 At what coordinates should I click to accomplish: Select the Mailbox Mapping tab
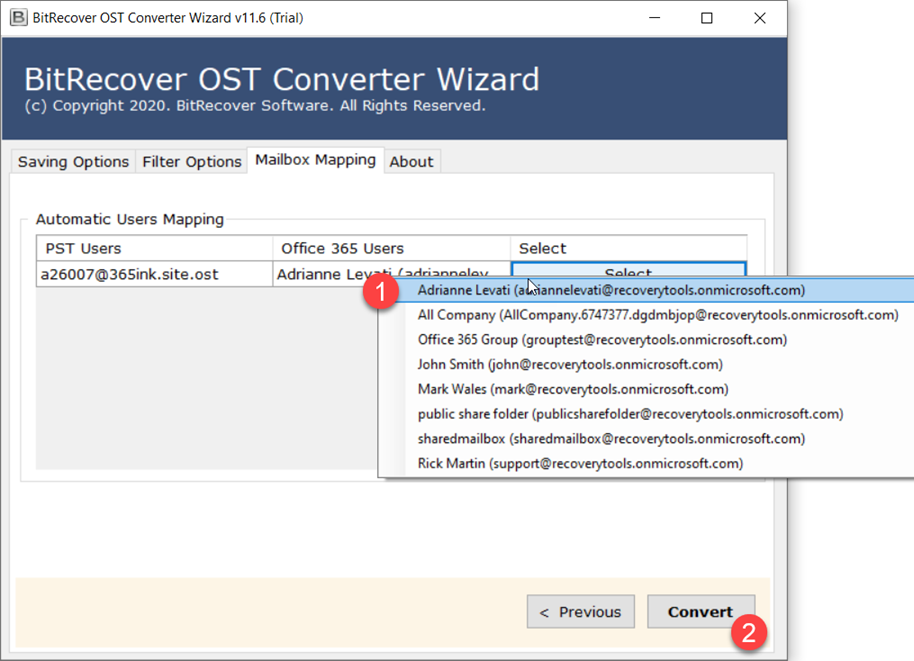(315, 160)
